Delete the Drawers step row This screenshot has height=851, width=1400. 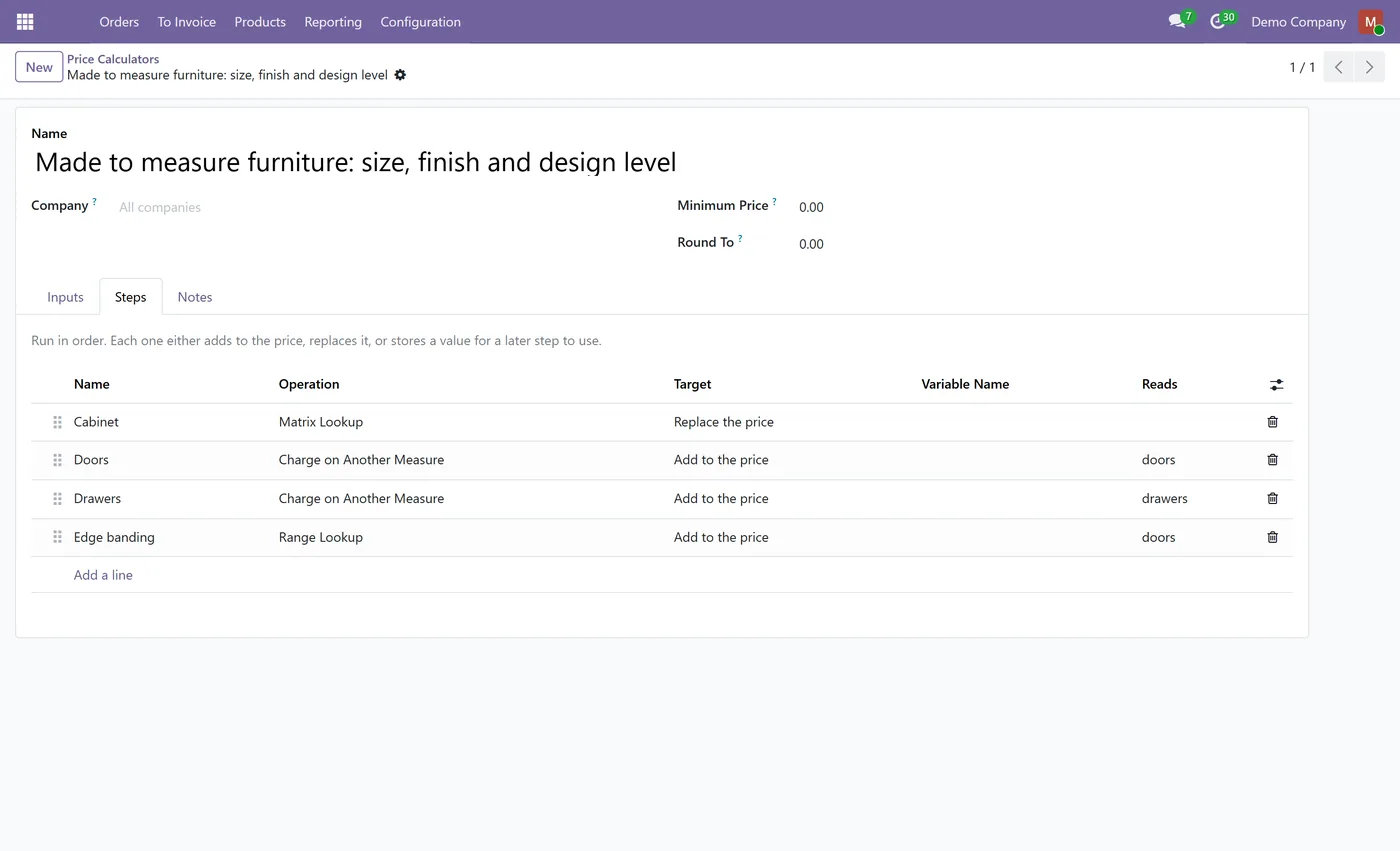coord(1272,498)
